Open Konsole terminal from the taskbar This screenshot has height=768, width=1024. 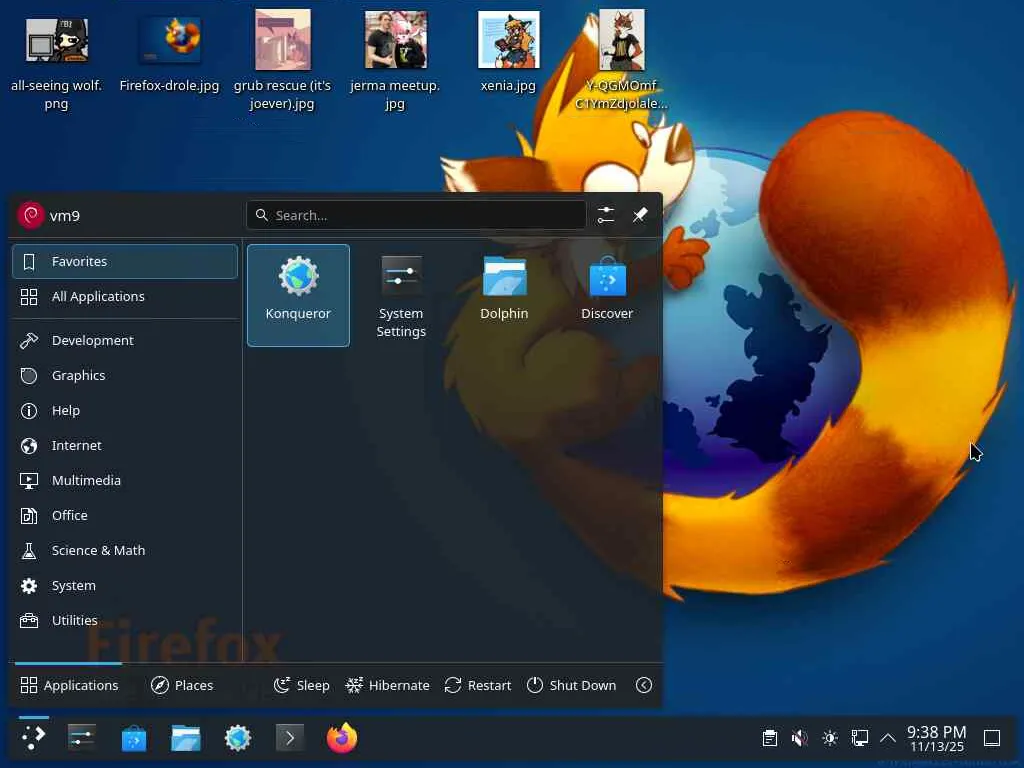coord(290,738)
